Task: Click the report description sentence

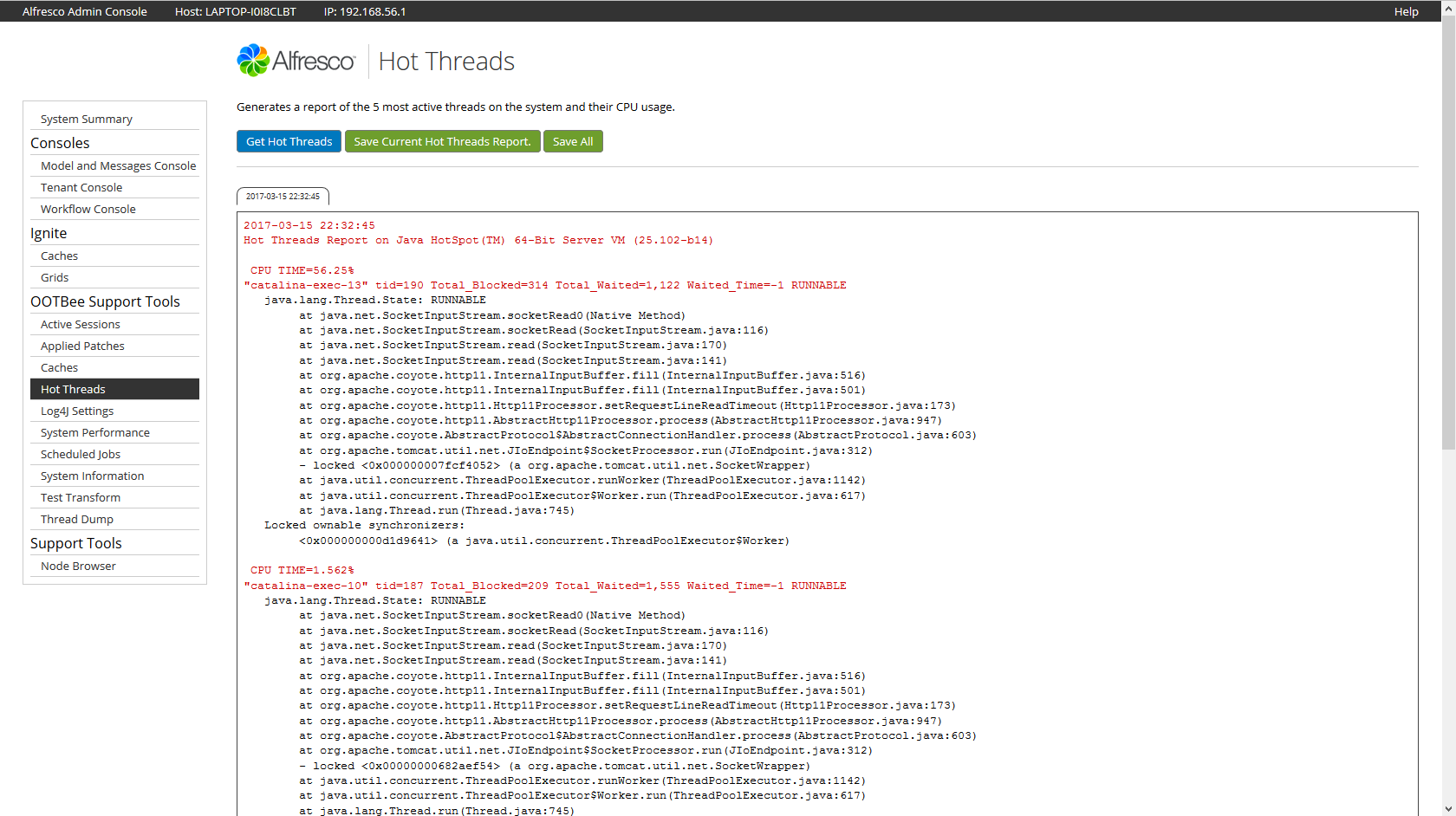Action: click(x=456, y=107)
